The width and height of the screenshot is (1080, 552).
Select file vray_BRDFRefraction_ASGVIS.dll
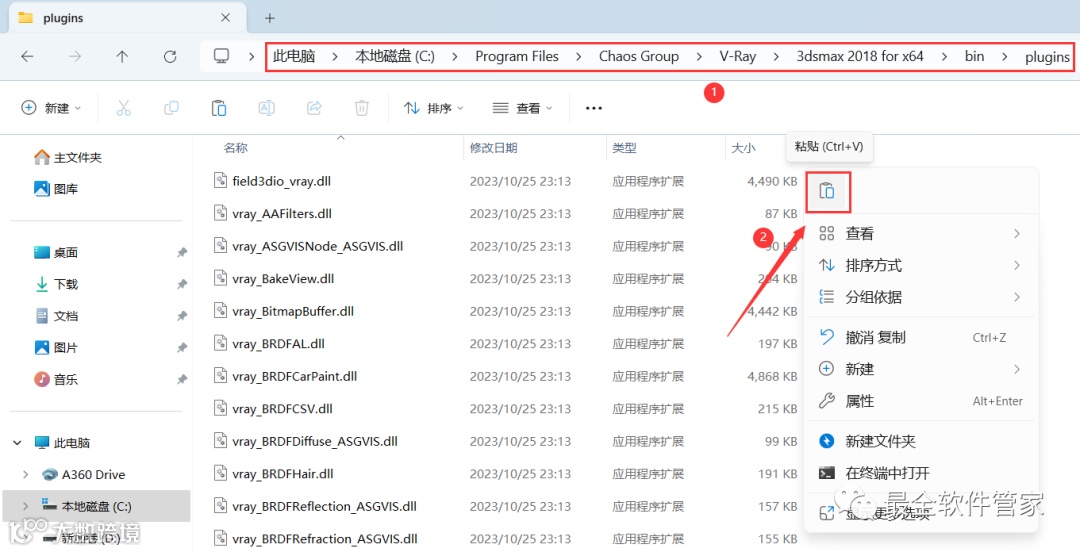point(324,539)
